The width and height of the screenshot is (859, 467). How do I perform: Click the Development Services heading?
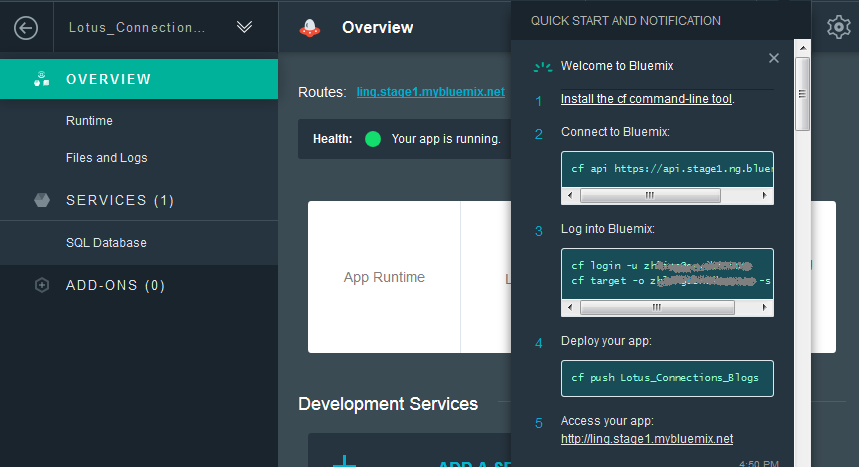pos(388,404)
